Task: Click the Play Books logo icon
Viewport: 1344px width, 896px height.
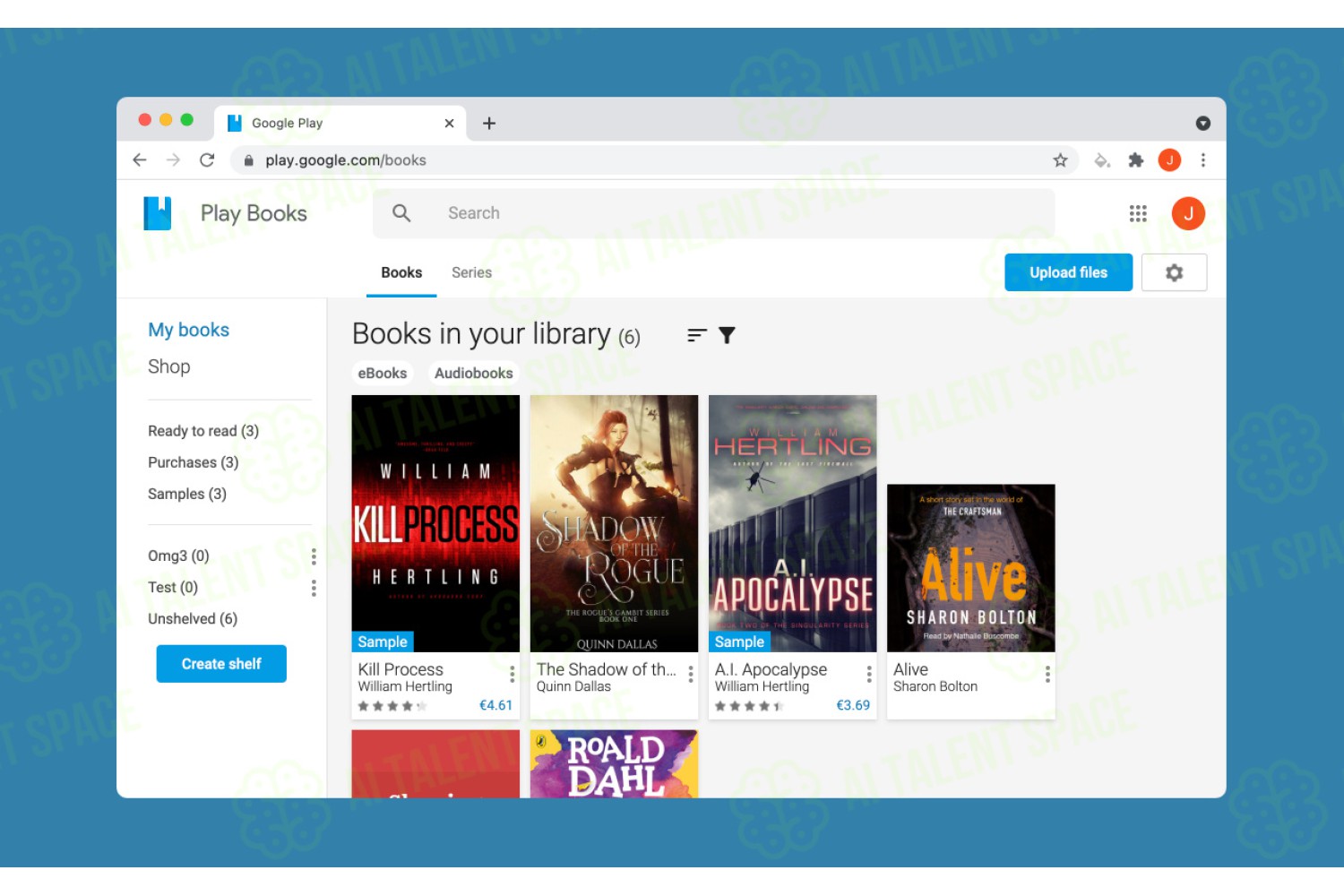Action: coord(158,213)
